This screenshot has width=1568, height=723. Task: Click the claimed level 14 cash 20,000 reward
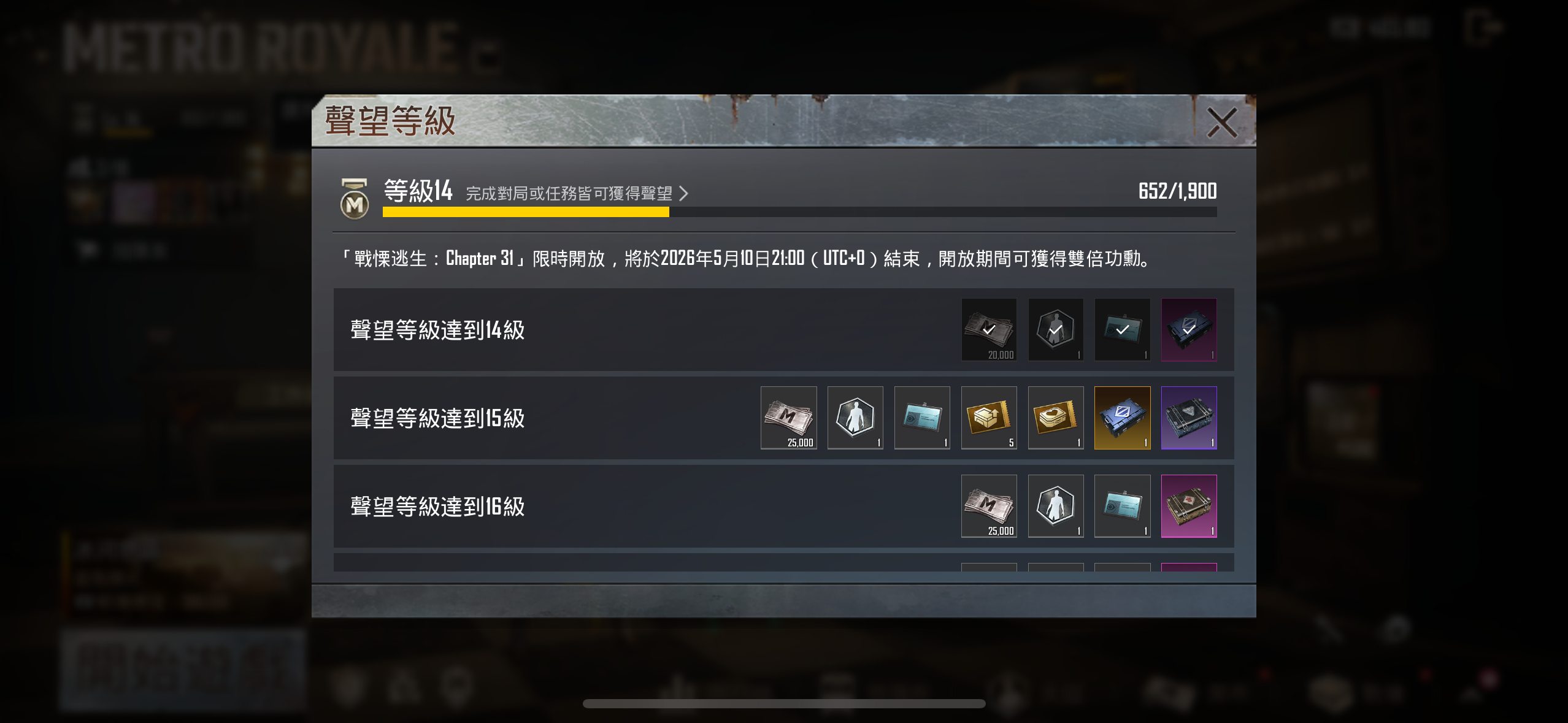[989, 329]
